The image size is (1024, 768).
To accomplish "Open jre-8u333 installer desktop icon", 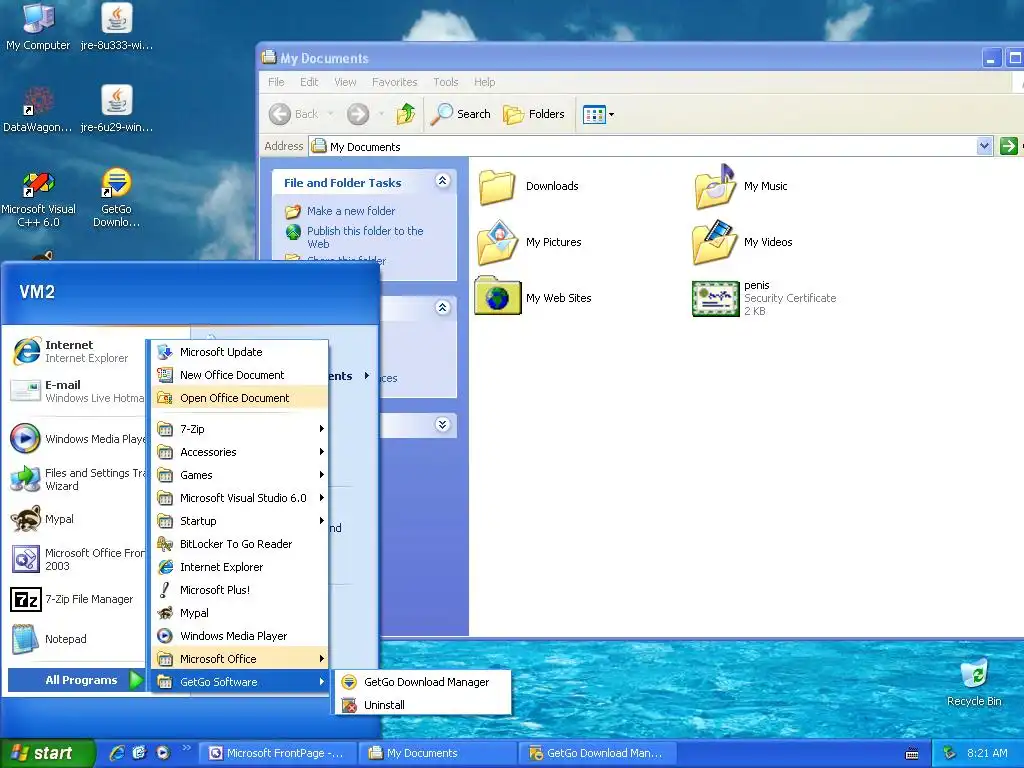I will tap(117, 26).
